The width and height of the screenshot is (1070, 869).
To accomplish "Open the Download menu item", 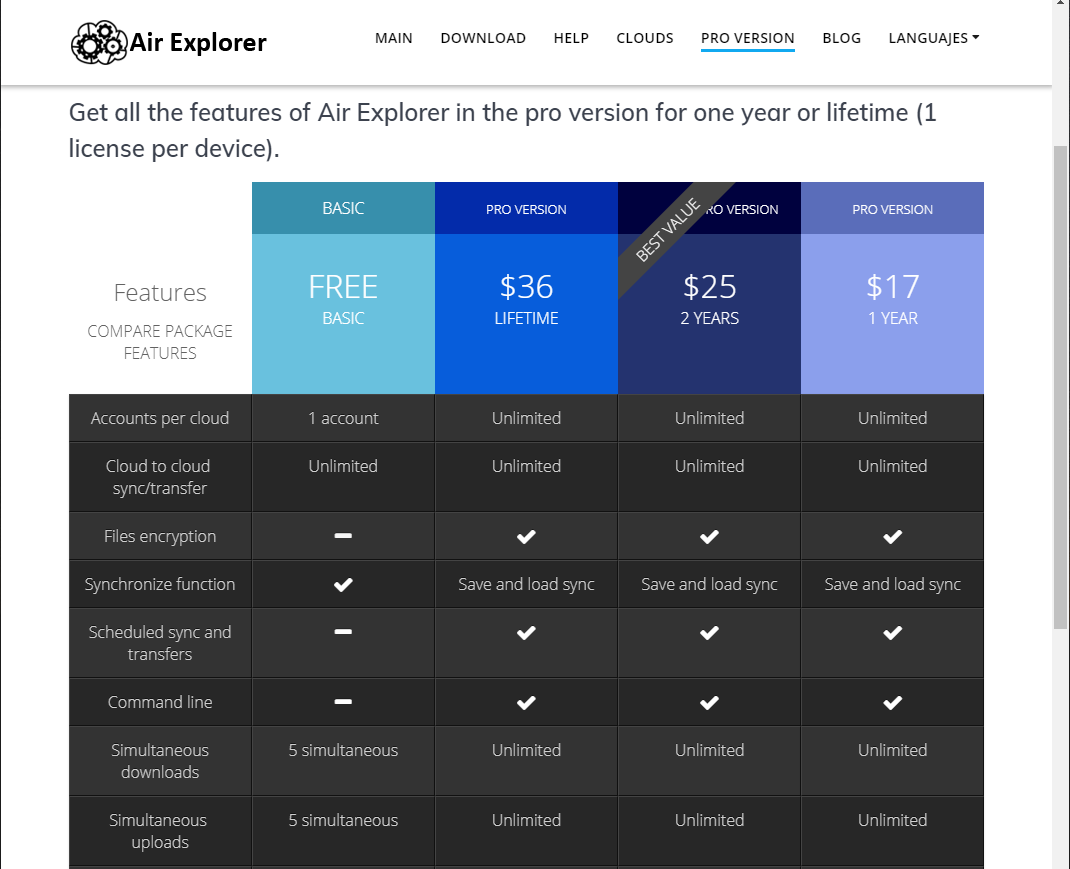I will [483, 38].
